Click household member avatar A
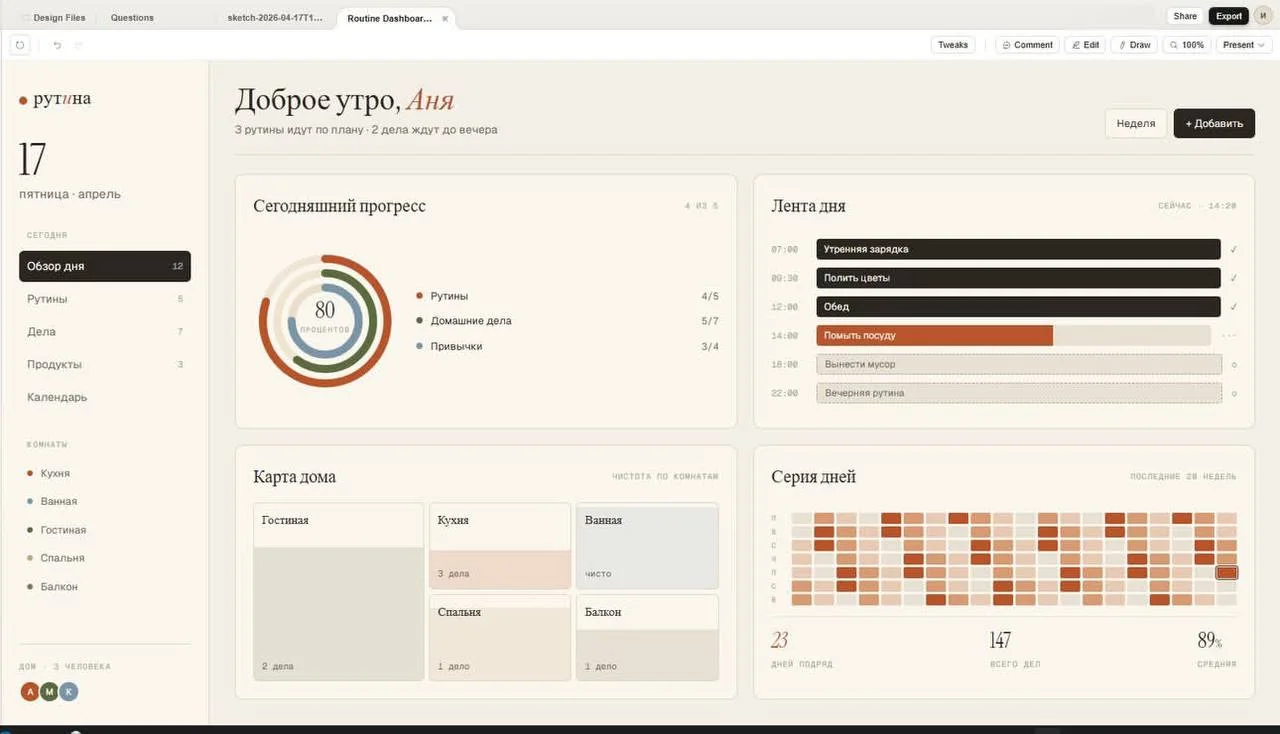 (x=30, y=691)
